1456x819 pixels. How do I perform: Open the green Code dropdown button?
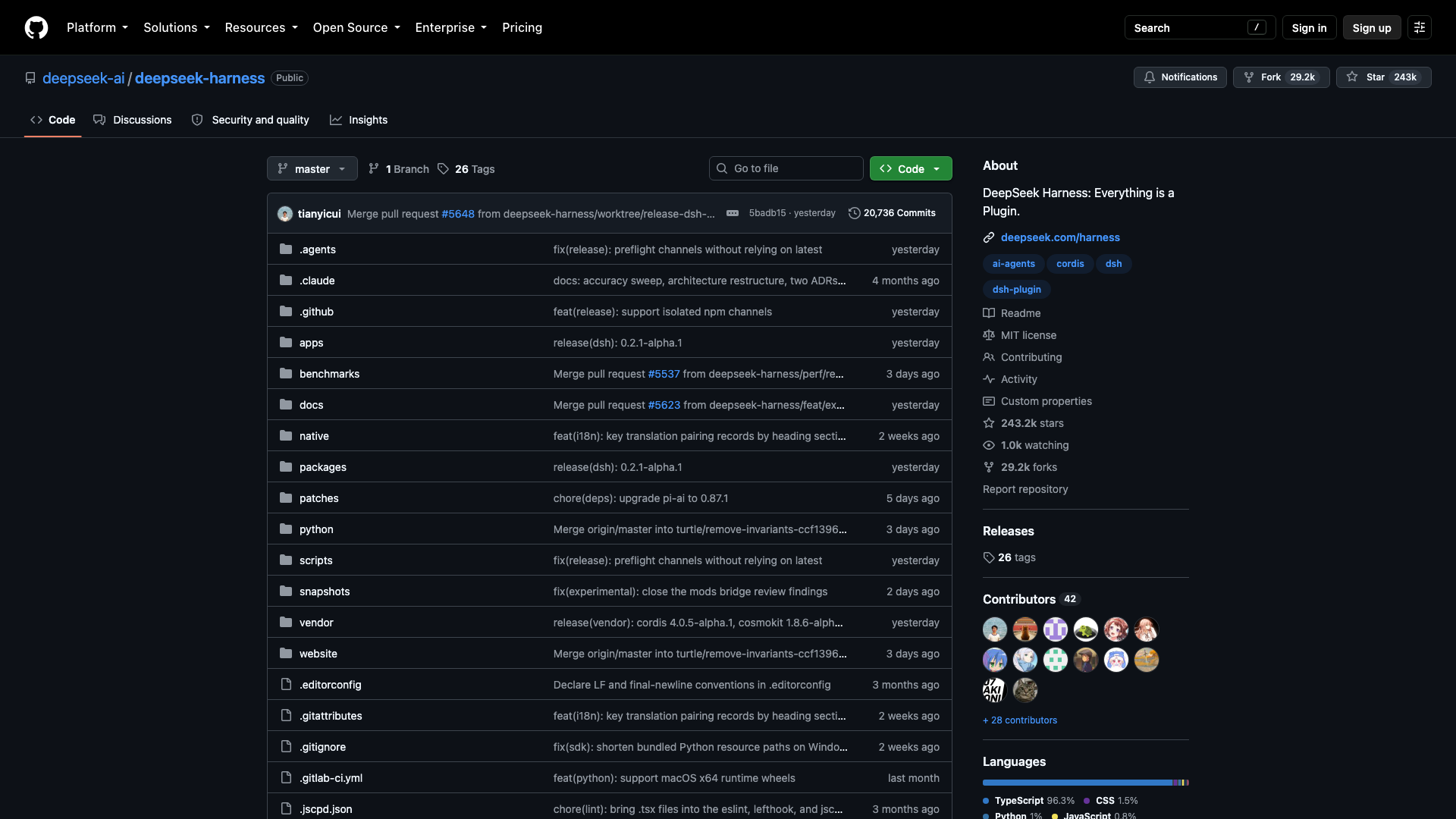click(x=911, y=168)
